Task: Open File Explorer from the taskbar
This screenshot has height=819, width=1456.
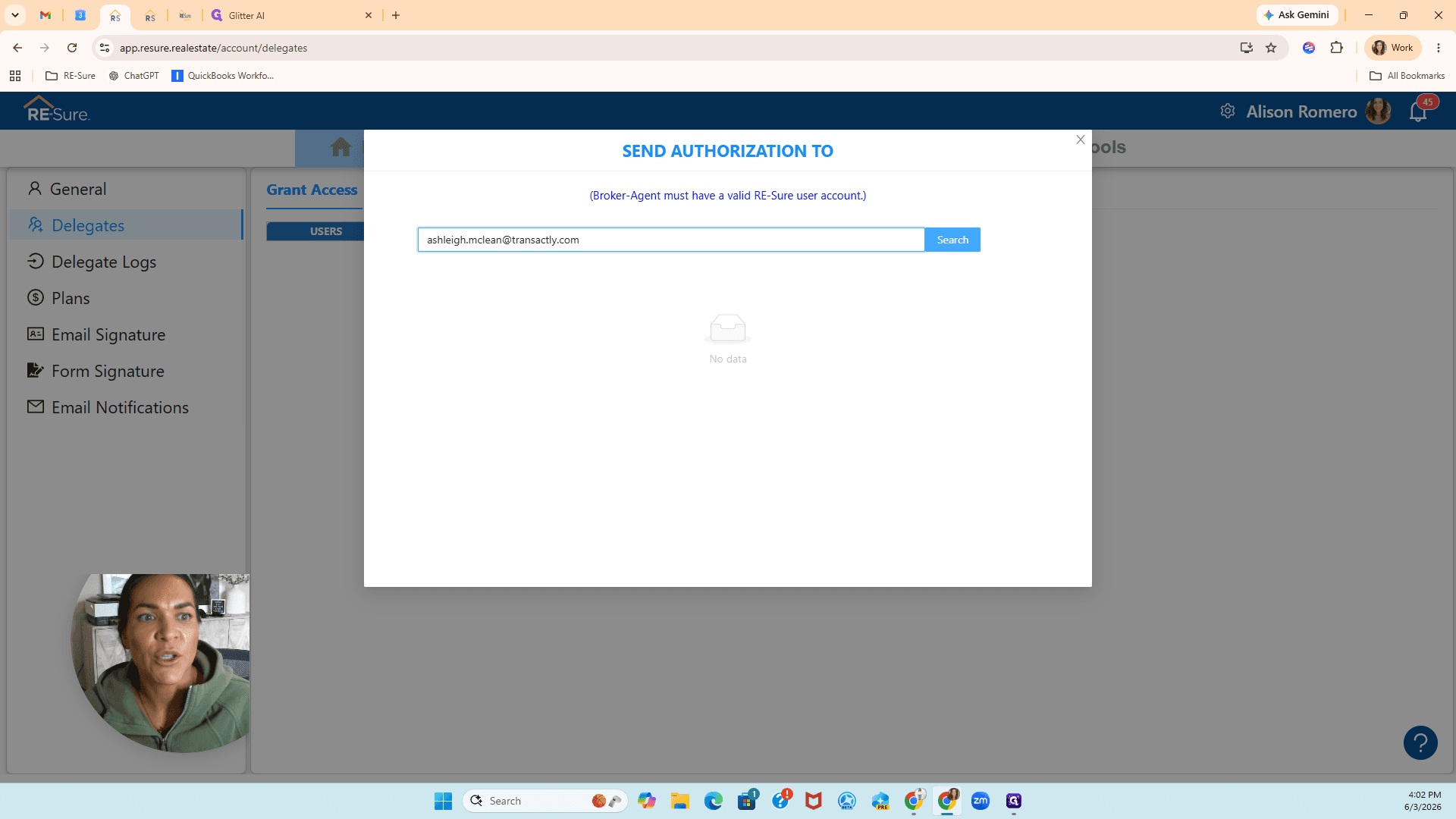Action: coord(679,801)
